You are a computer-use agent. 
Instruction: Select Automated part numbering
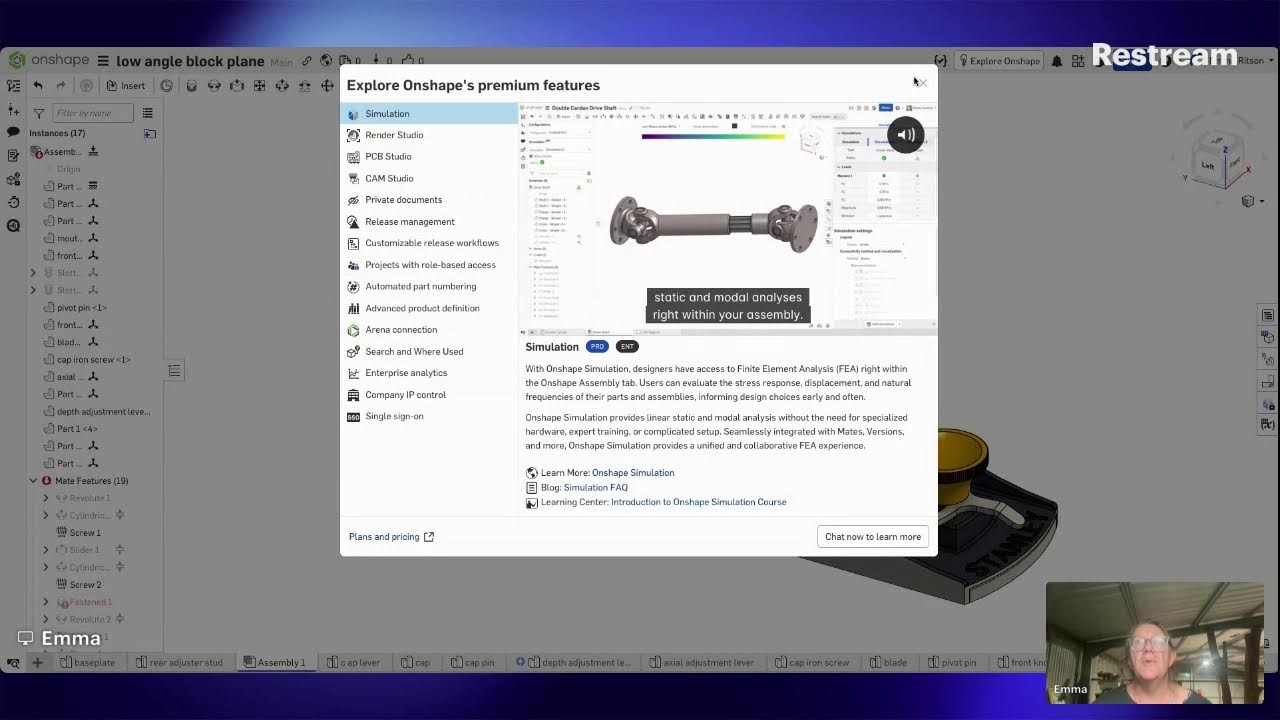(428, 286)
